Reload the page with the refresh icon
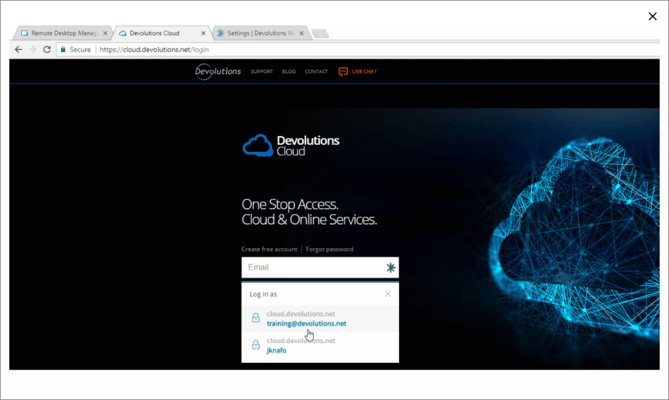 (x=47, y=49)
